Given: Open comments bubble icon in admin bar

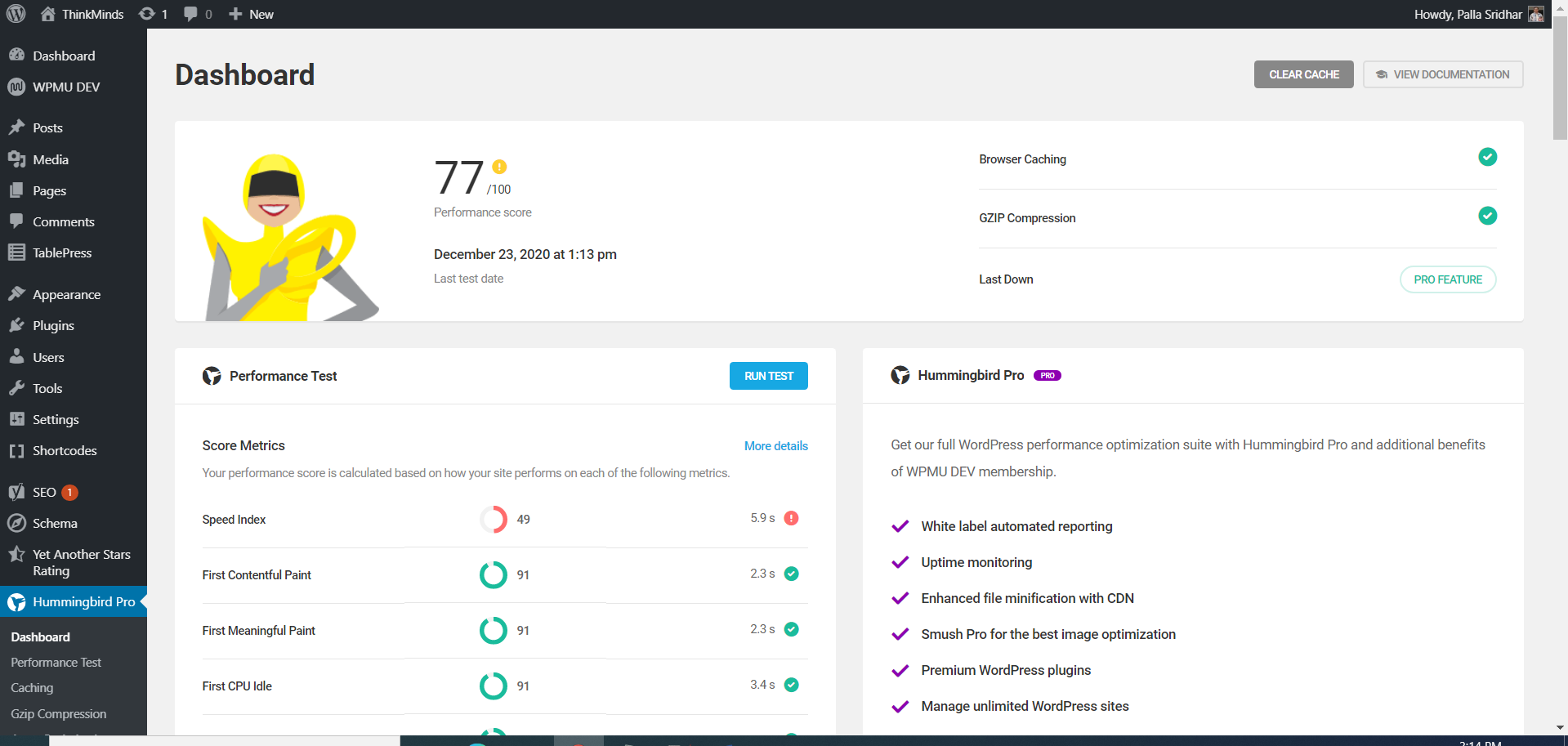Looking at the screenshot, I should click(x=190, y=14).
